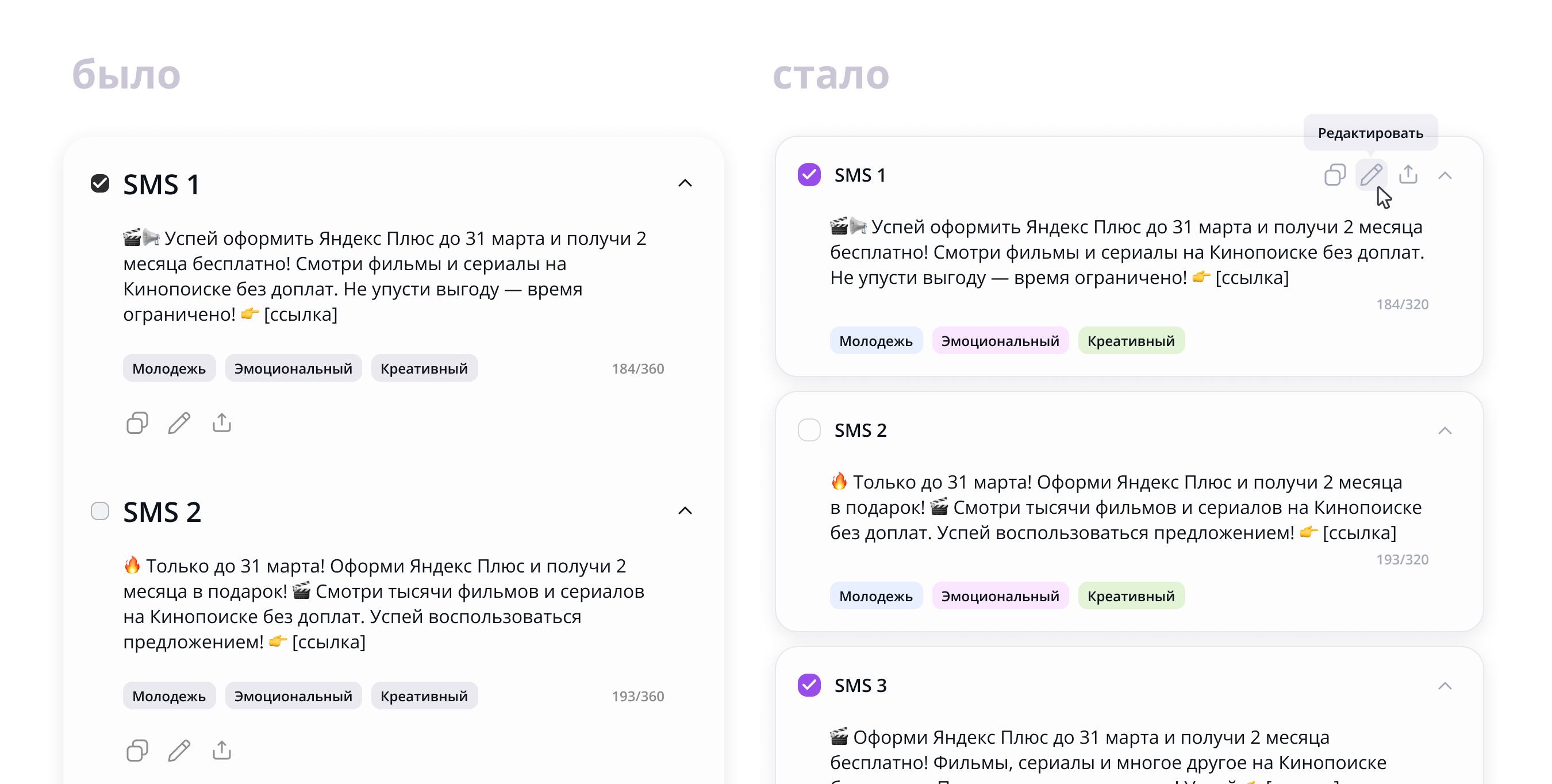Viewport: 1552px width, 784px height.
Task: Click the SMS 3 message text in стало
Action: pos(1108,755)
